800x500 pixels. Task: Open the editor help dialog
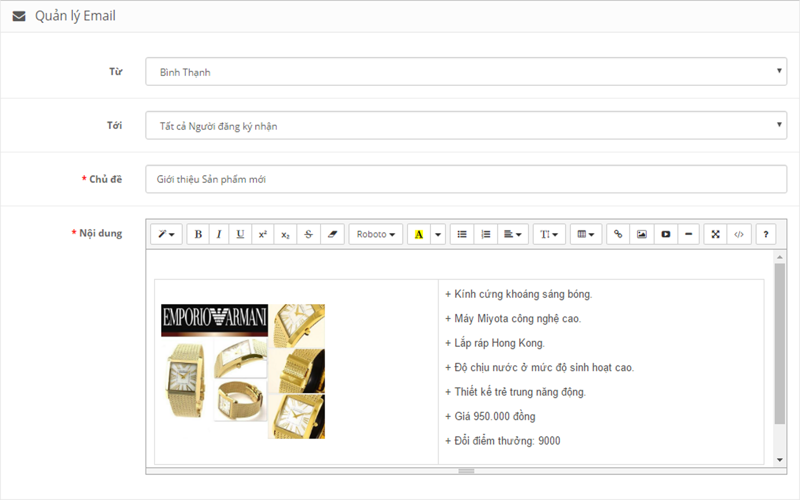tap(766, 234)
